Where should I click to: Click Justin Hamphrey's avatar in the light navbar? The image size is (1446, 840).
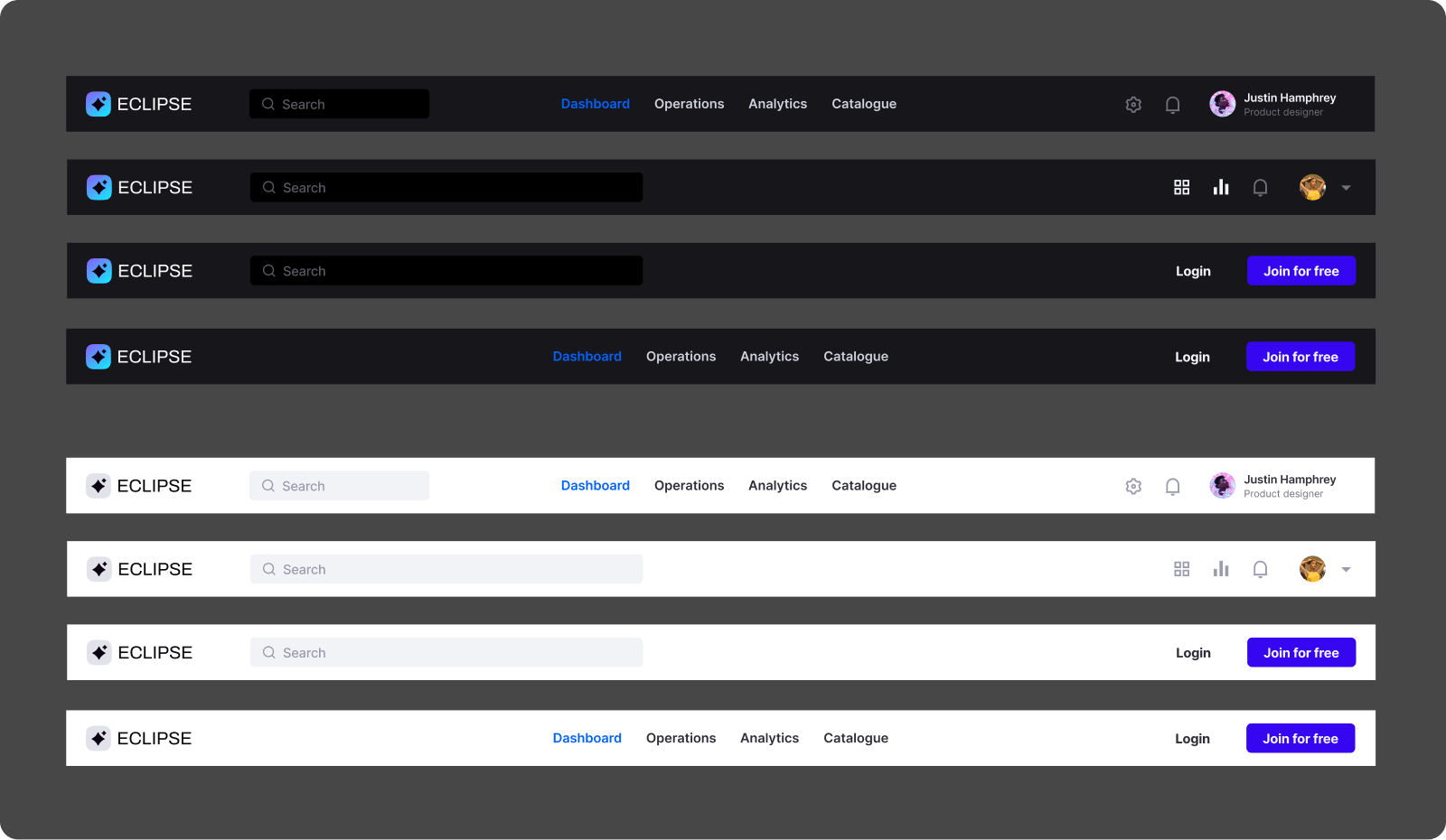click(x=1222, y=486)
